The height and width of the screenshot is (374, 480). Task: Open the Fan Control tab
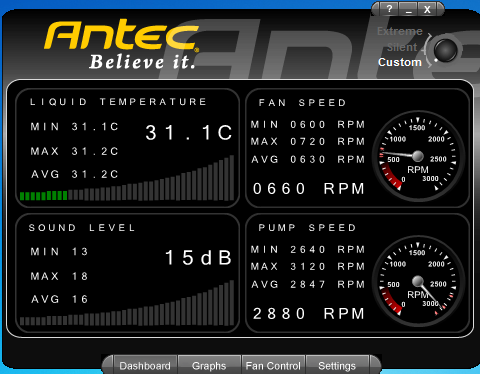(273, 366)
